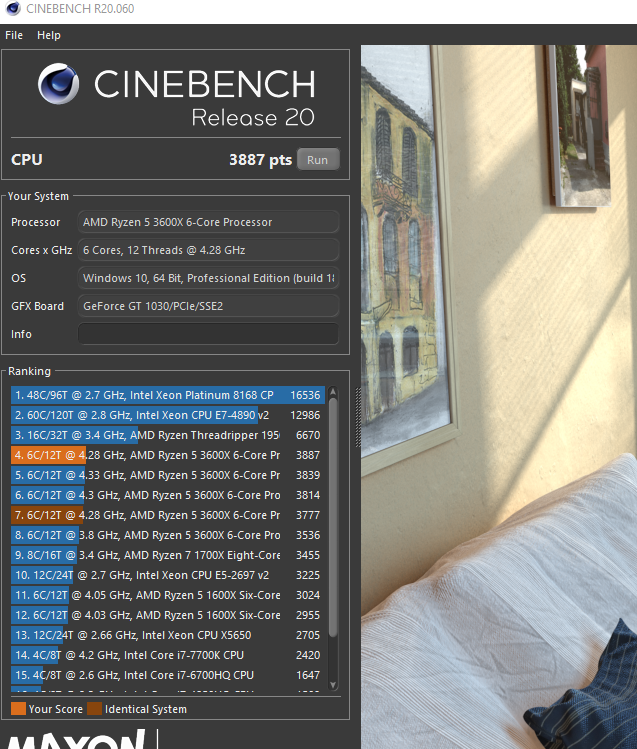Click the rendered room scene preview

tap(499, 397)
